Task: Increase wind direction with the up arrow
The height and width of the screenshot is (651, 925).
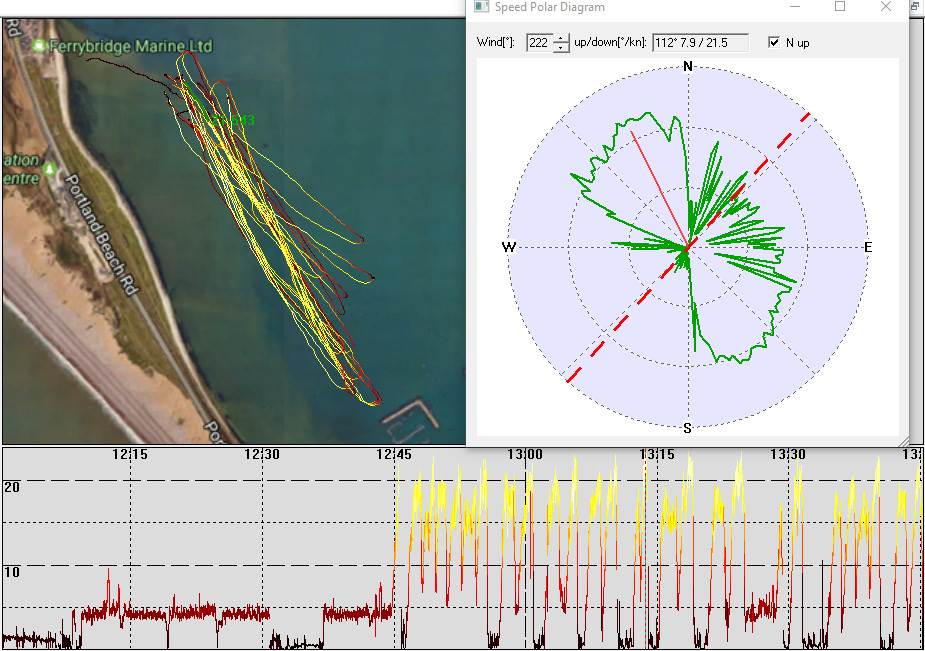Action: pos(561,38)
